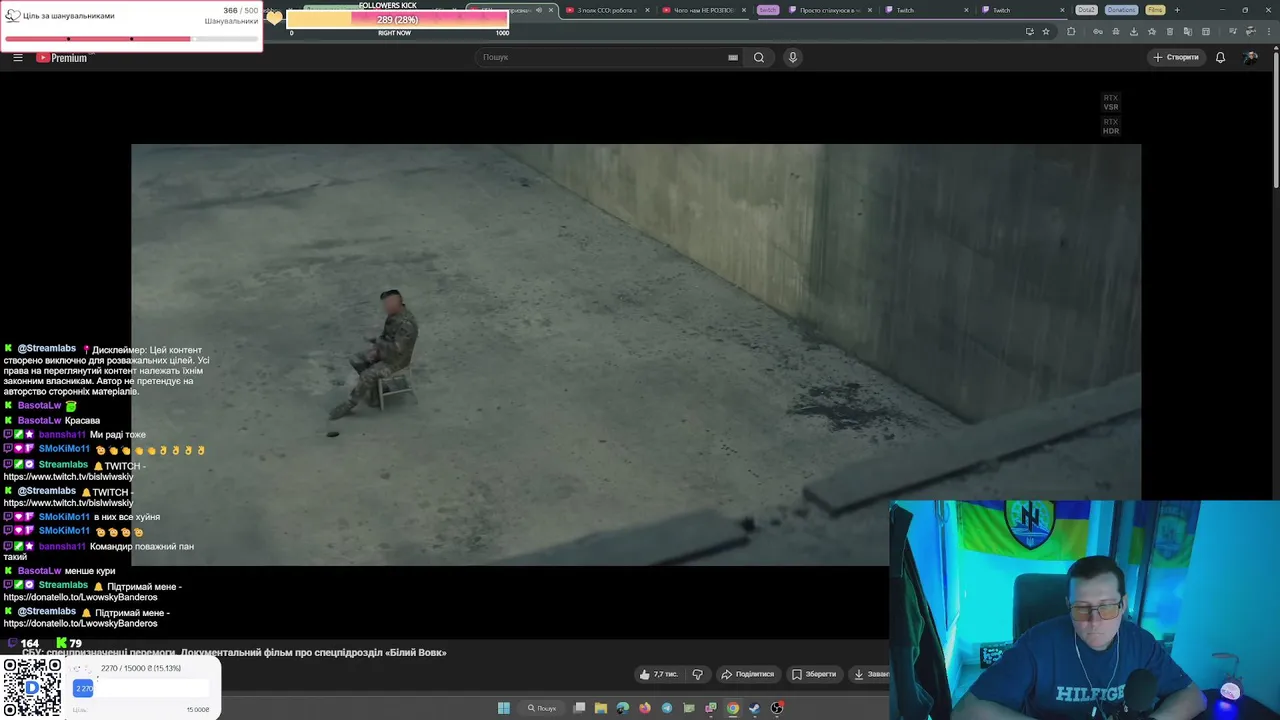The height and width of the screenshot is (720, 1280).
Task: Click the video title about «Білий Вовк»
Action: [x=234, y=652]
